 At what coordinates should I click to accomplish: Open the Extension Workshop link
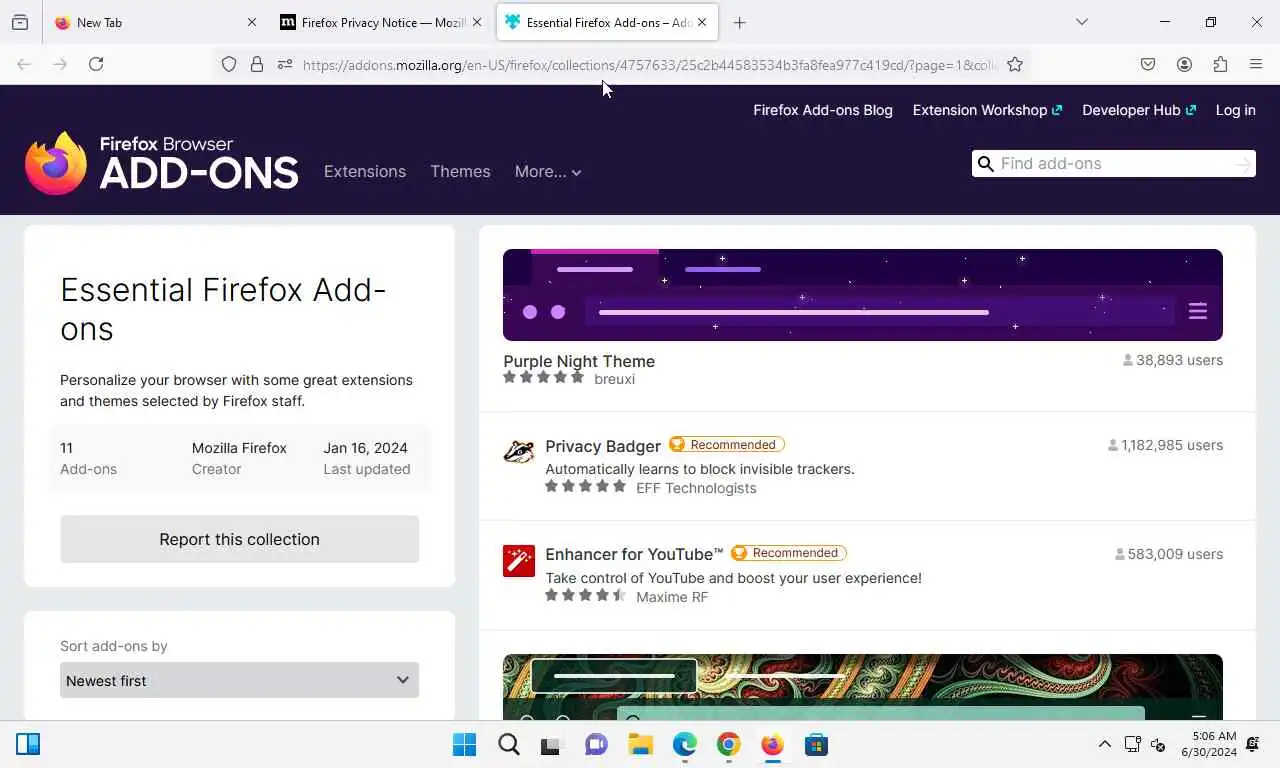987,110
